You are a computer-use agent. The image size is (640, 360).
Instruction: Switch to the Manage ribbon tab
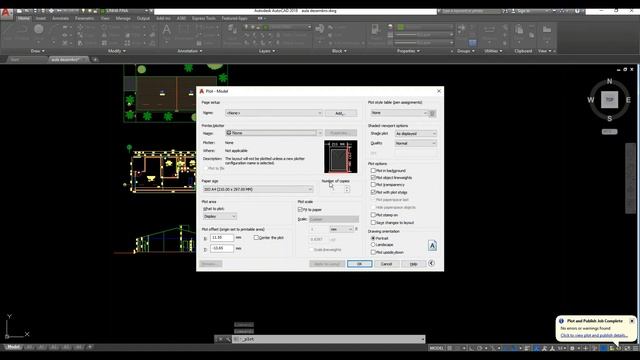tap(123, 18)
